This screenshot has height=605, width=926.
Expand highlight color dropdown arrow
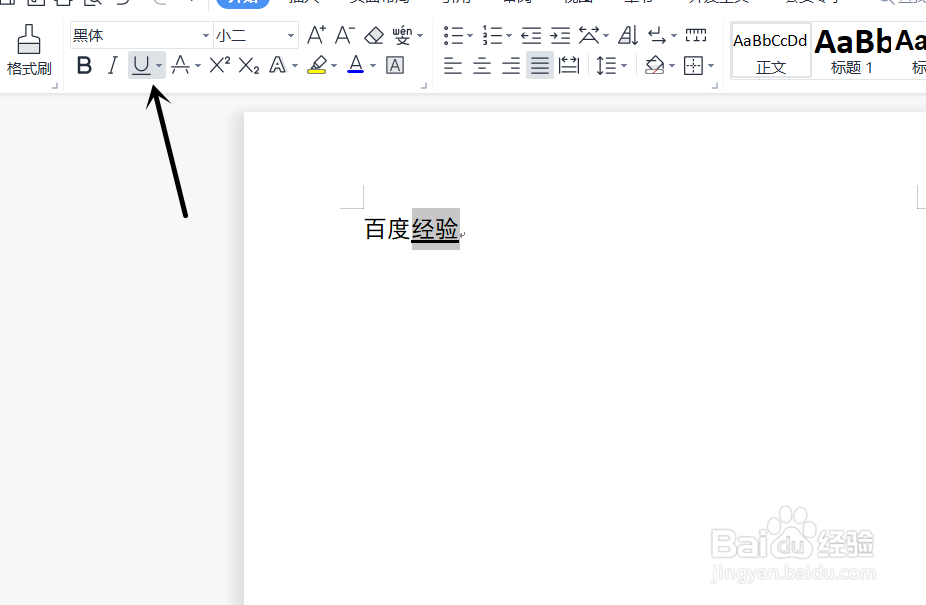click(x=334, y=66)
